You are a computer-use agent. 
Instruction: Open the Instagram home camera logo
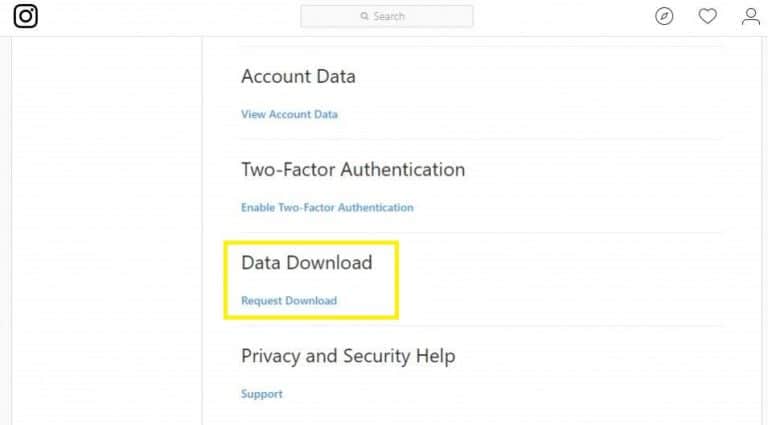click(25, 16)
